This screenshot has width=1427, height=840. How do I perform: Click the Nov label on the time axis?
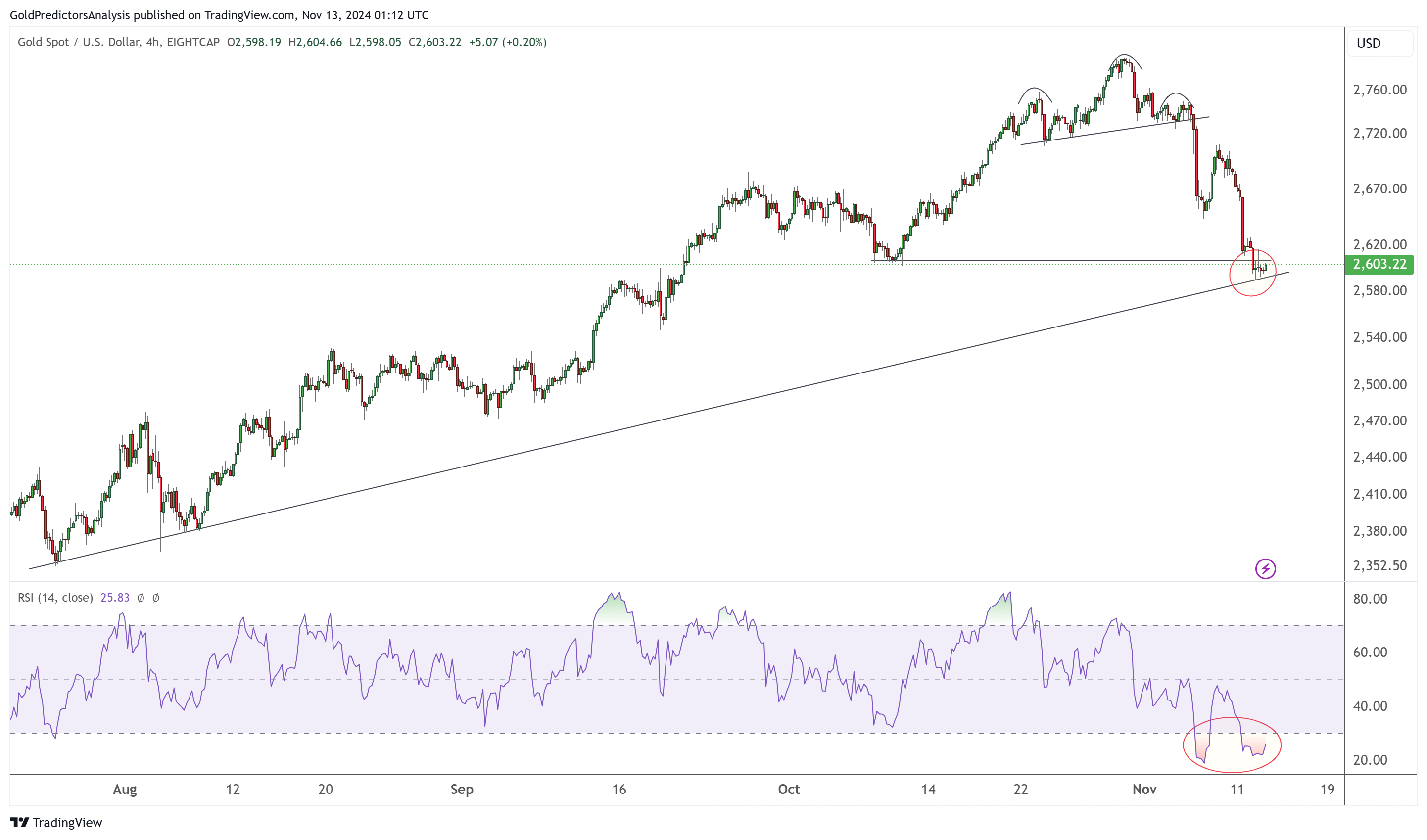click(1144, 789)
